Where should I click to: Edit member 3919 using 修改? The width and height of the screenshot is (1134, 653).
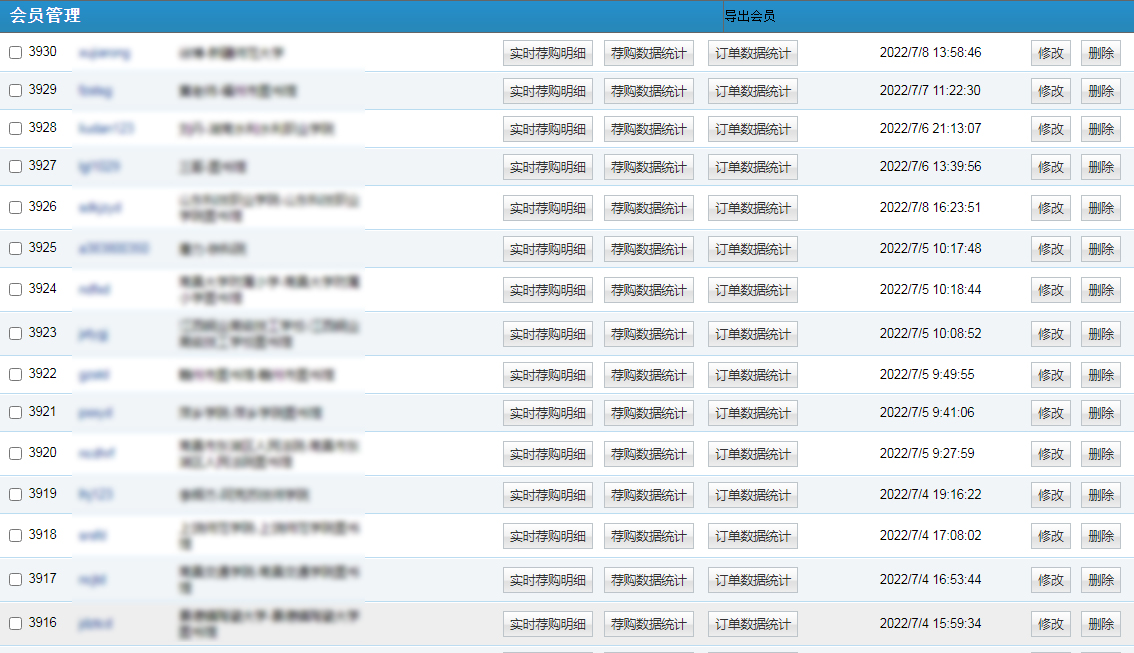[1050, 495]
